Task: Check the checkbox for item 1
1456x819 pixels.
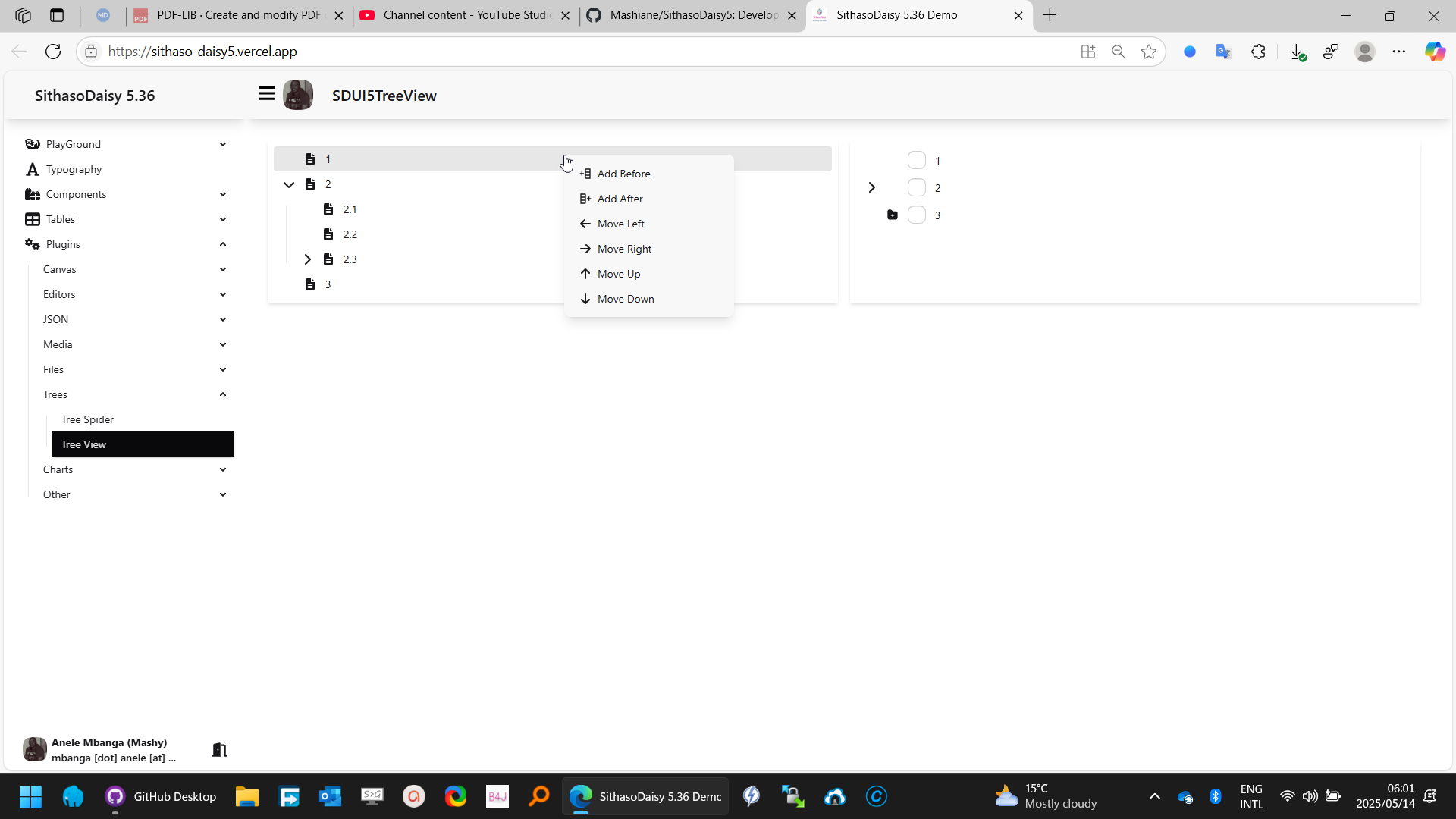Action: 916,161
